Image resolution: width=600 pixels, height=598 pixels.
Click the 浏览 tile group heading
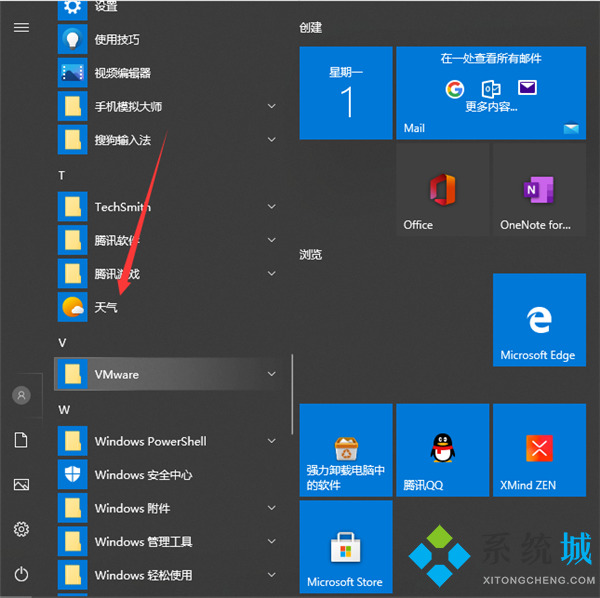coord(310,254)
